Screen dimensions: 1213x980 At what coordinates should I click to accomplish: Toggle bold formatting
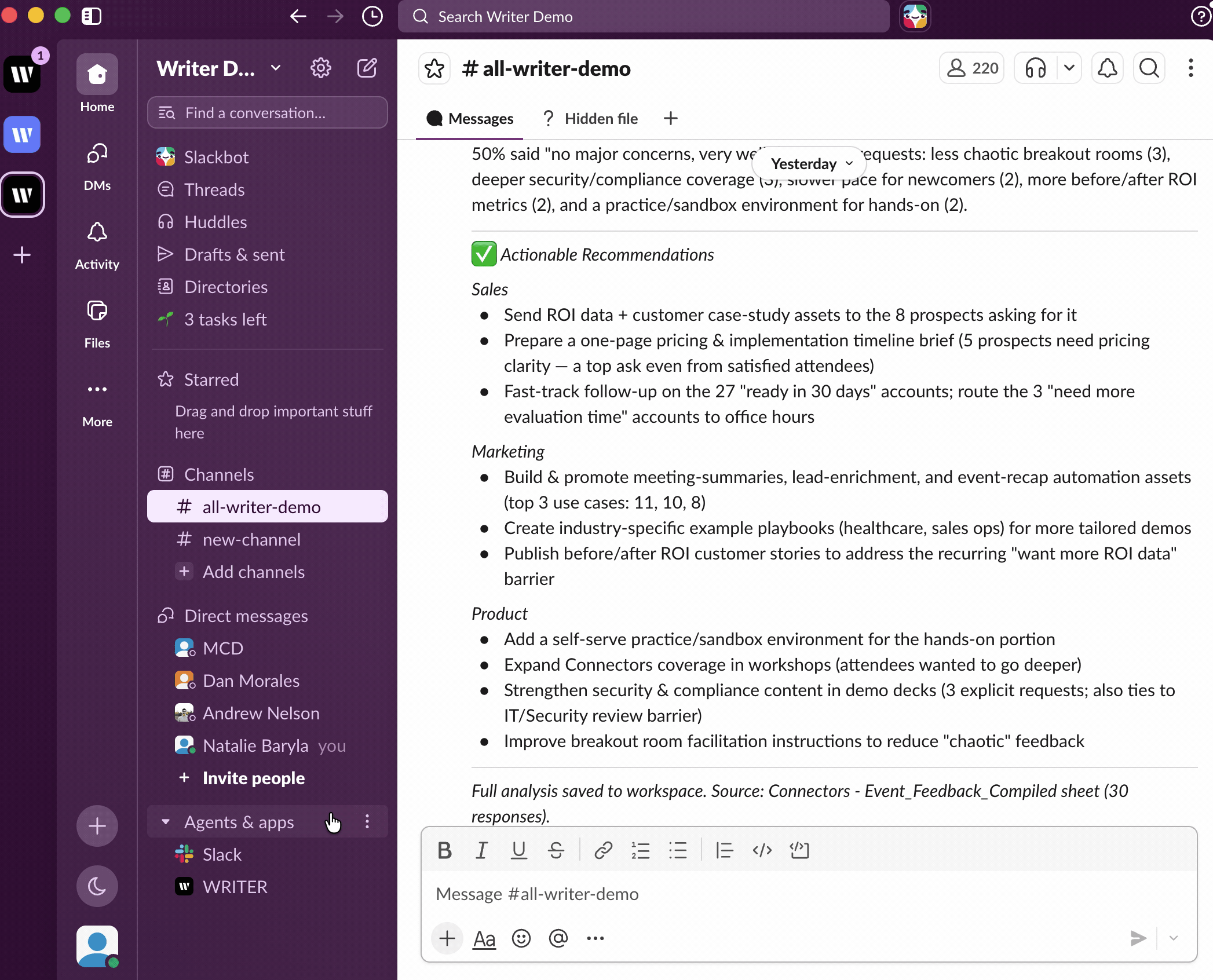coord(445,850)
